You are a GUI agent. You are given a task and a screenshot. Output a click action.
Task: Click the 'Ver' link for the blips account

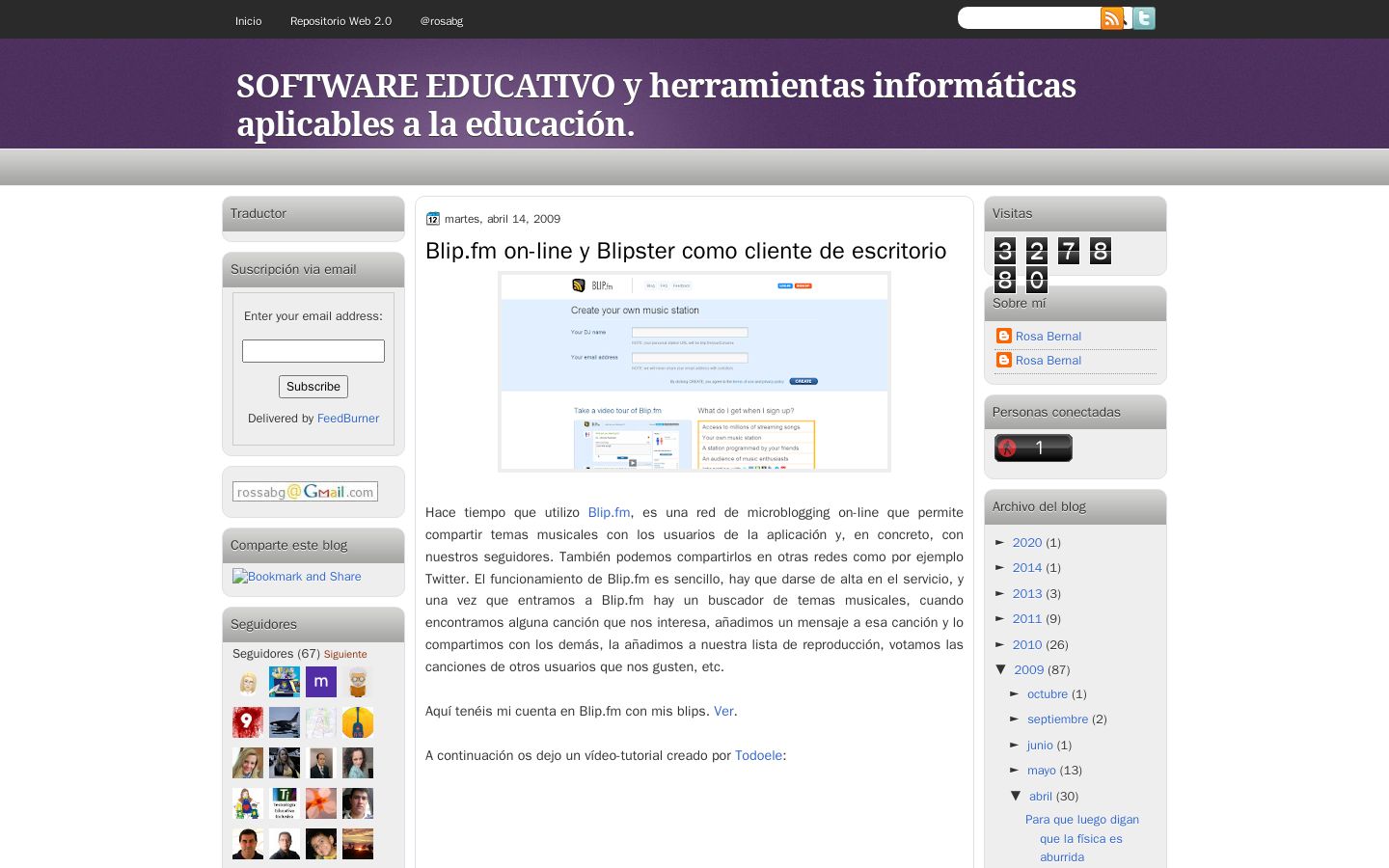[723, 712]
